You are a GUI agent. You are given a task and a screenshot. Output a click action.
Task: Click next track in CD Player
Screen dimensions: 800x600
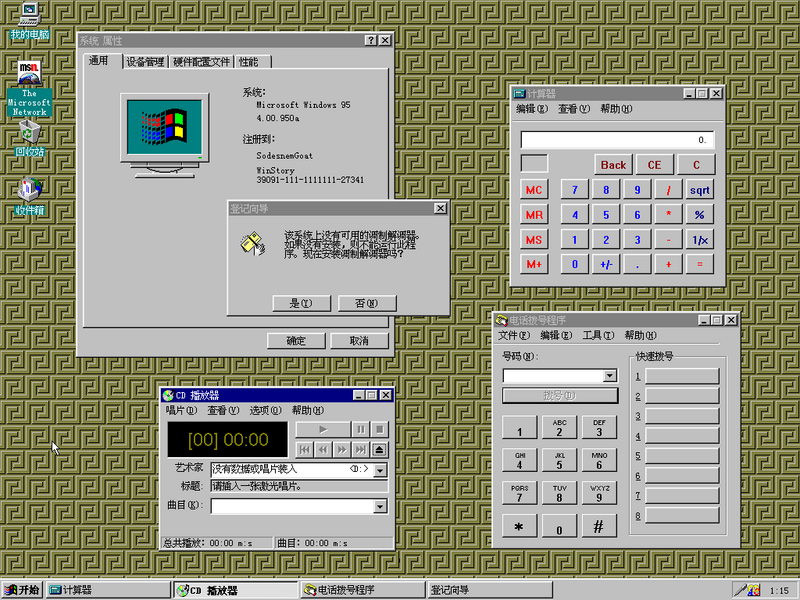pyautogui.click(x=360, y=449)
